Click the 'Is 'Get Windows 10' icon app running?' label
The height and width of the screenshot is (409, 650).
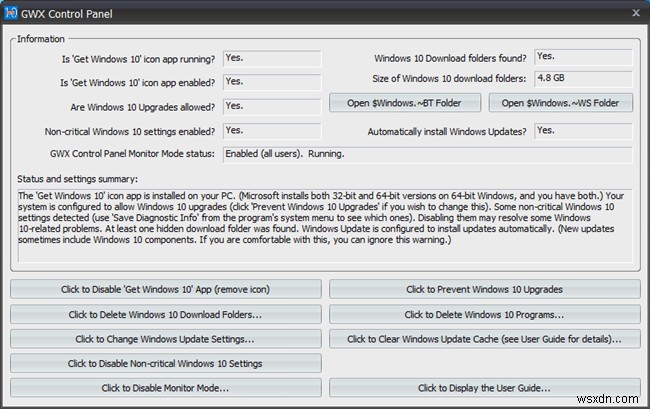click(x=138, y=59)
